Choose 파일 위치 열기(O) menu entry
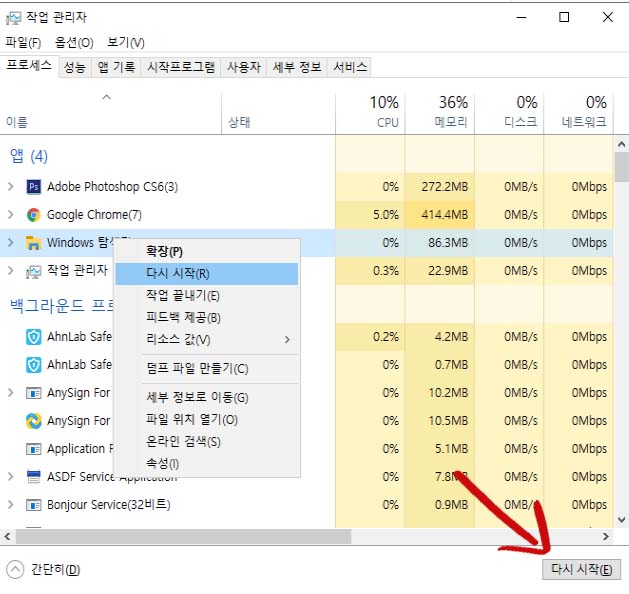 pos(207,420)
